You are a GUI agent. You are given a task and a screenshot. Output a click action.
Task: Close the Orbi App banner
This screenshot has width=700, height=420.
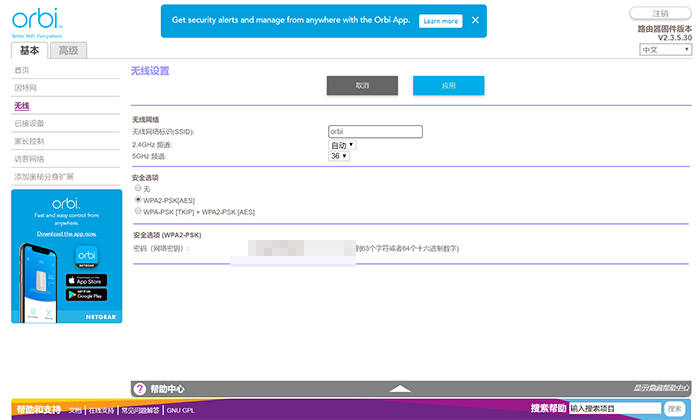click(475, 20)
